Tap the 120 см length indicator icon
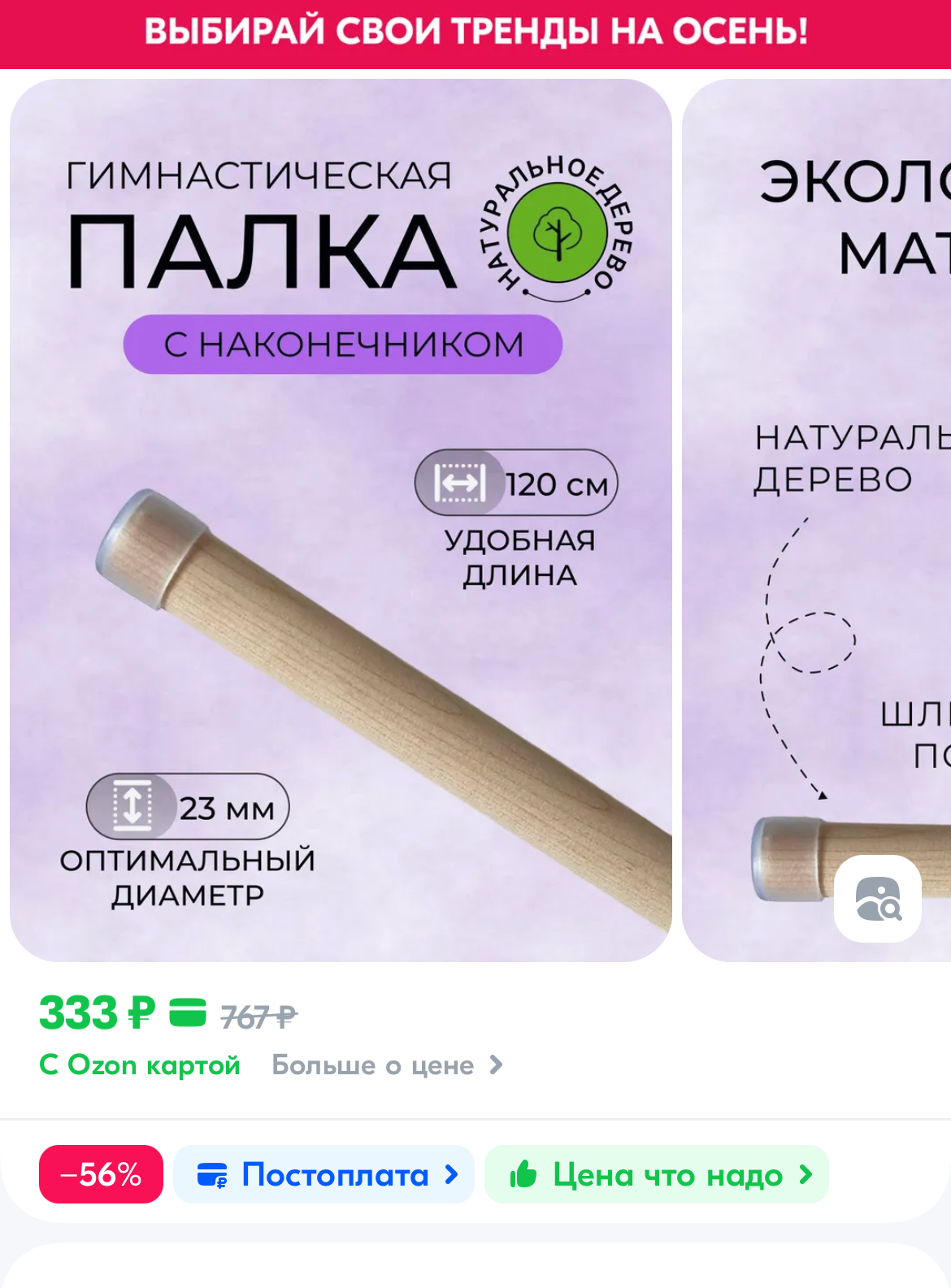The height and width of the screenshot is (1288, 951). [x=460, y=483]
